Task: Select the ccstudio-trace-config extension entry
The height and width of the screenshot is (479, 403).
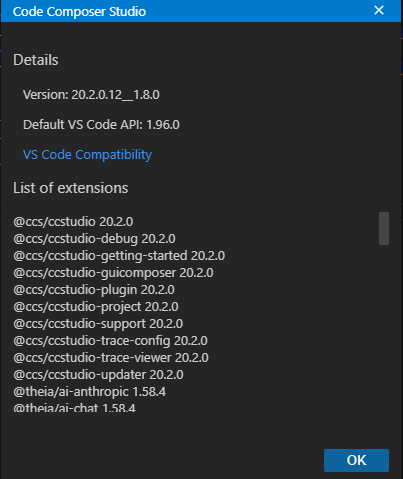Action: 110,341
